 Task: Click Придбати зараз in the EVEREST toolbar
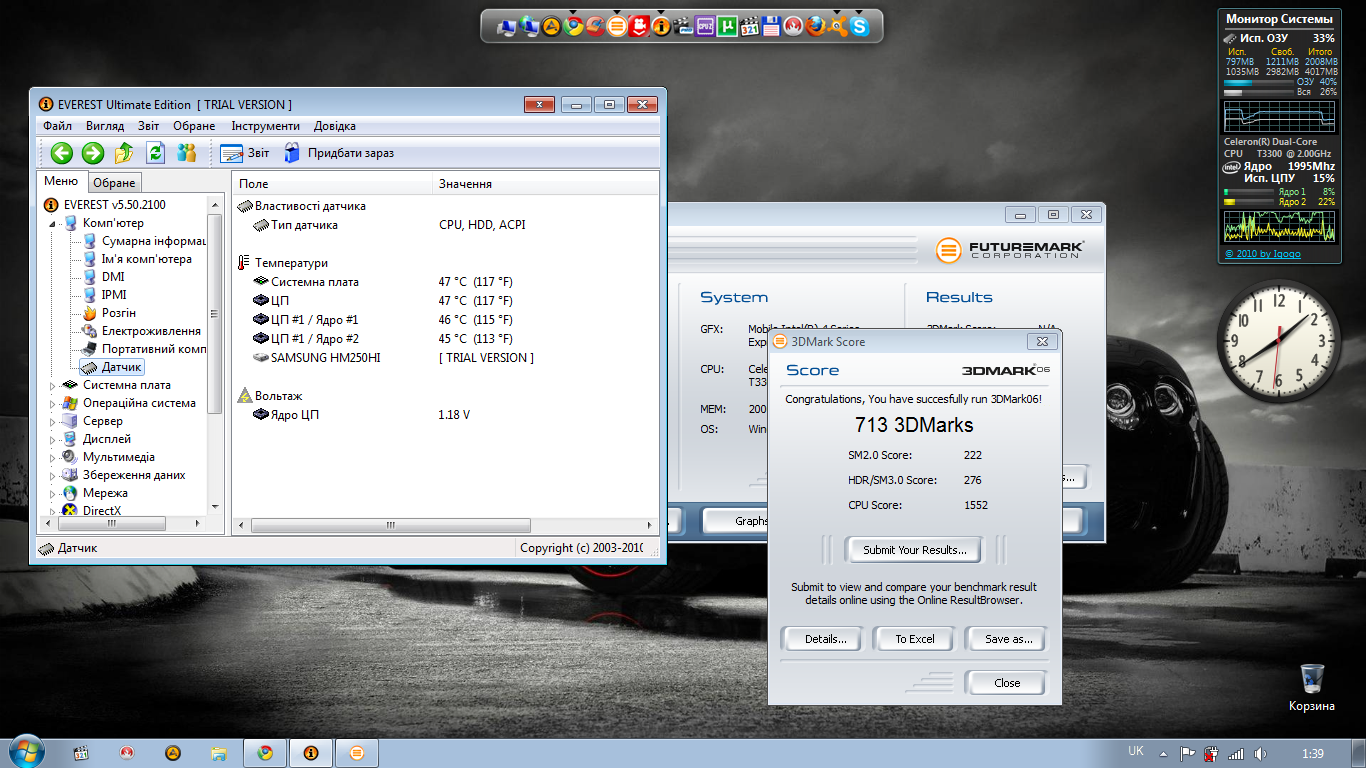click(x=339, y=153)
